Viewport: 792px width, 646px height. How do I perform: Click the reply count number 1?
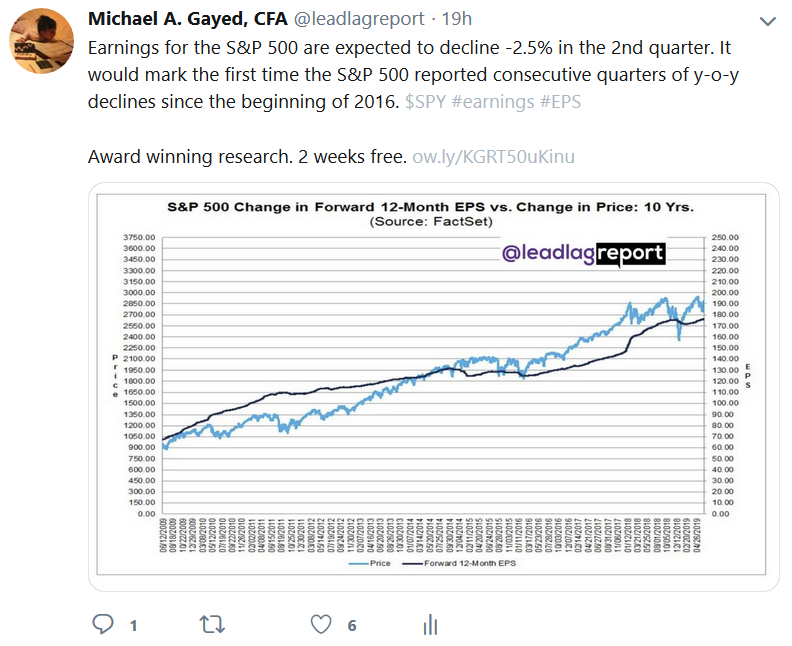pos(133,626)
